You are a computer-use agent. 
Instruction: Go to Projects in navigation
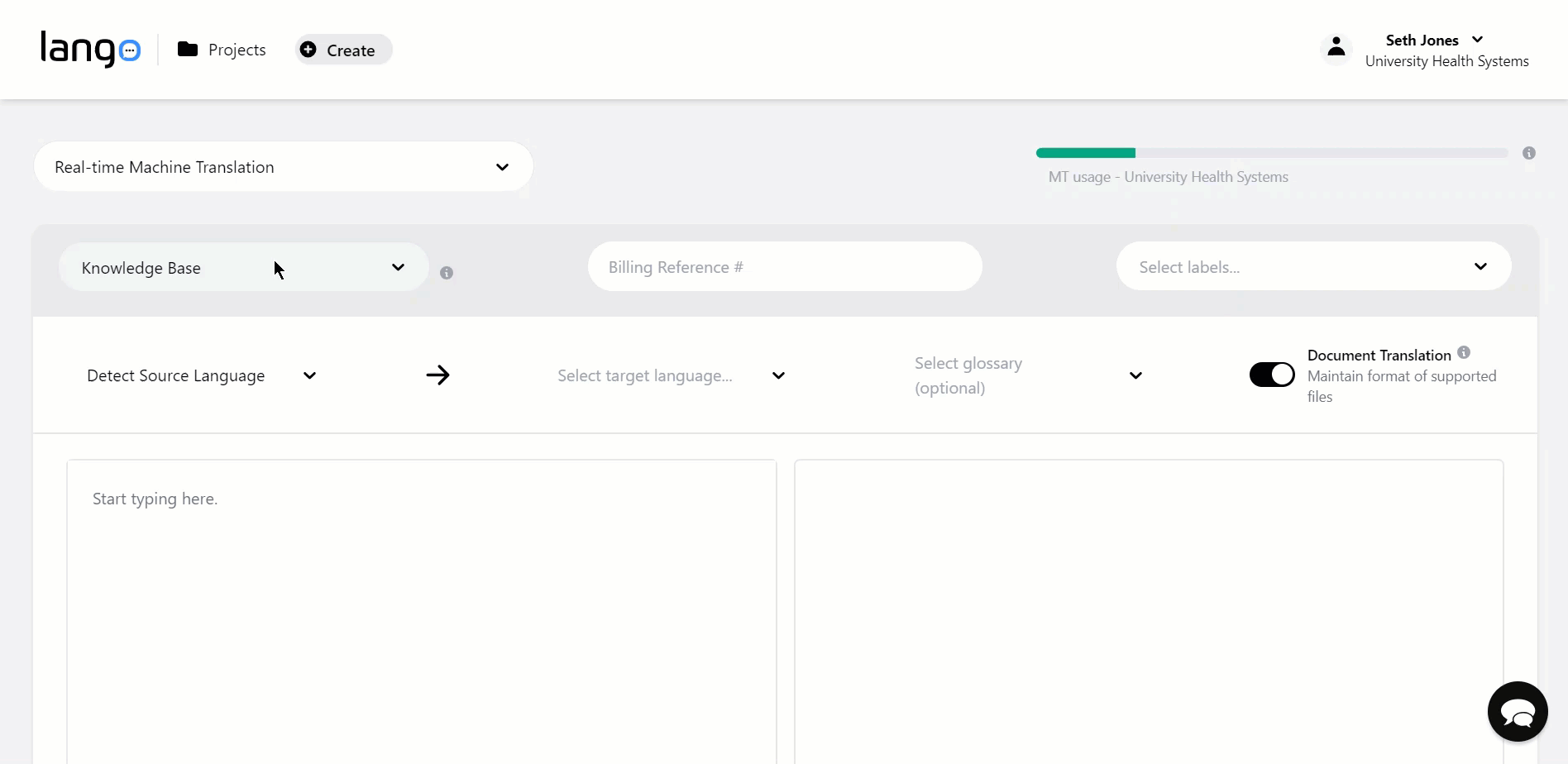tap(237, 50)
